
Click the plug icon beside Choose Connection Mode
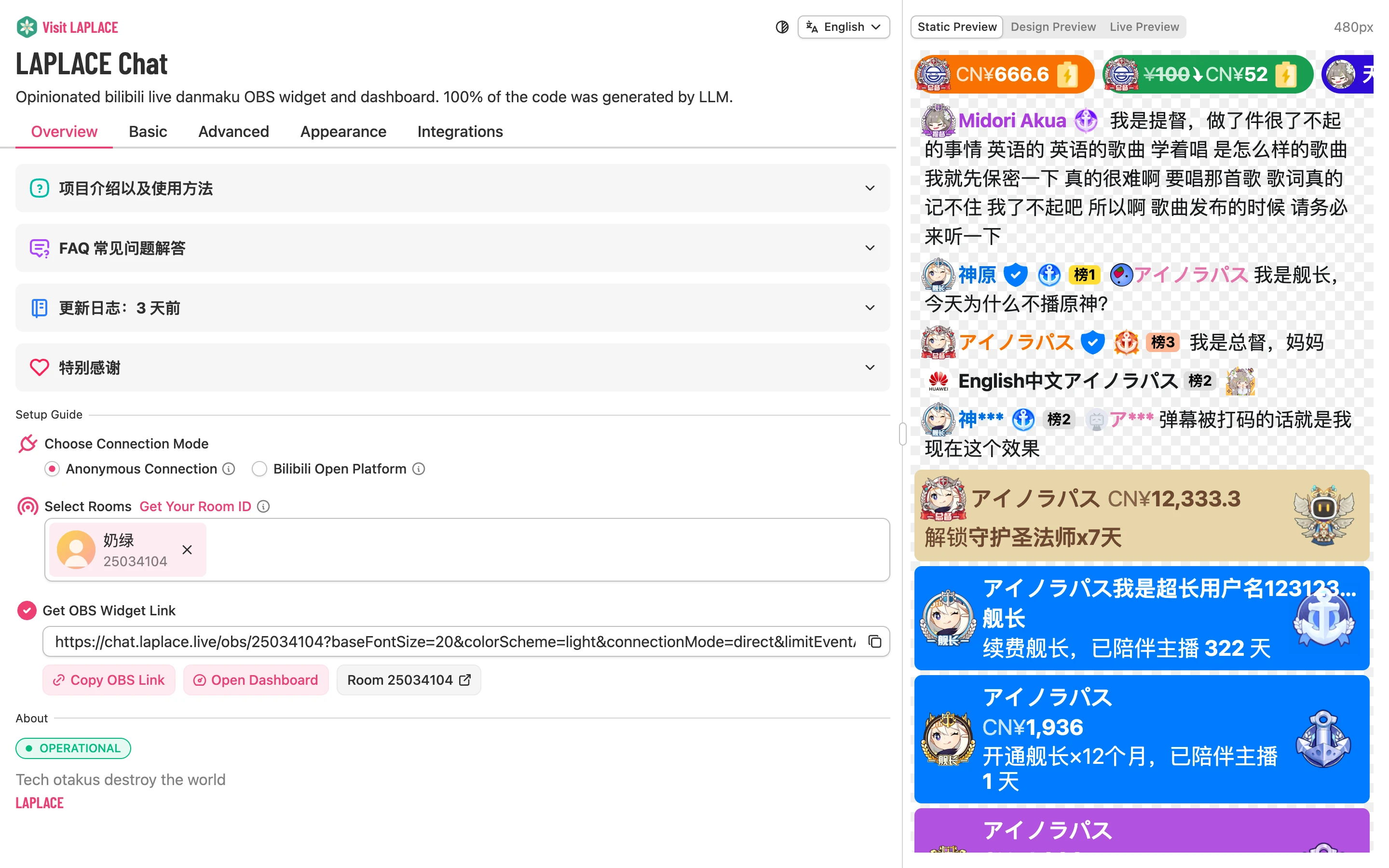pyautogui.click(x=27, y=444)
